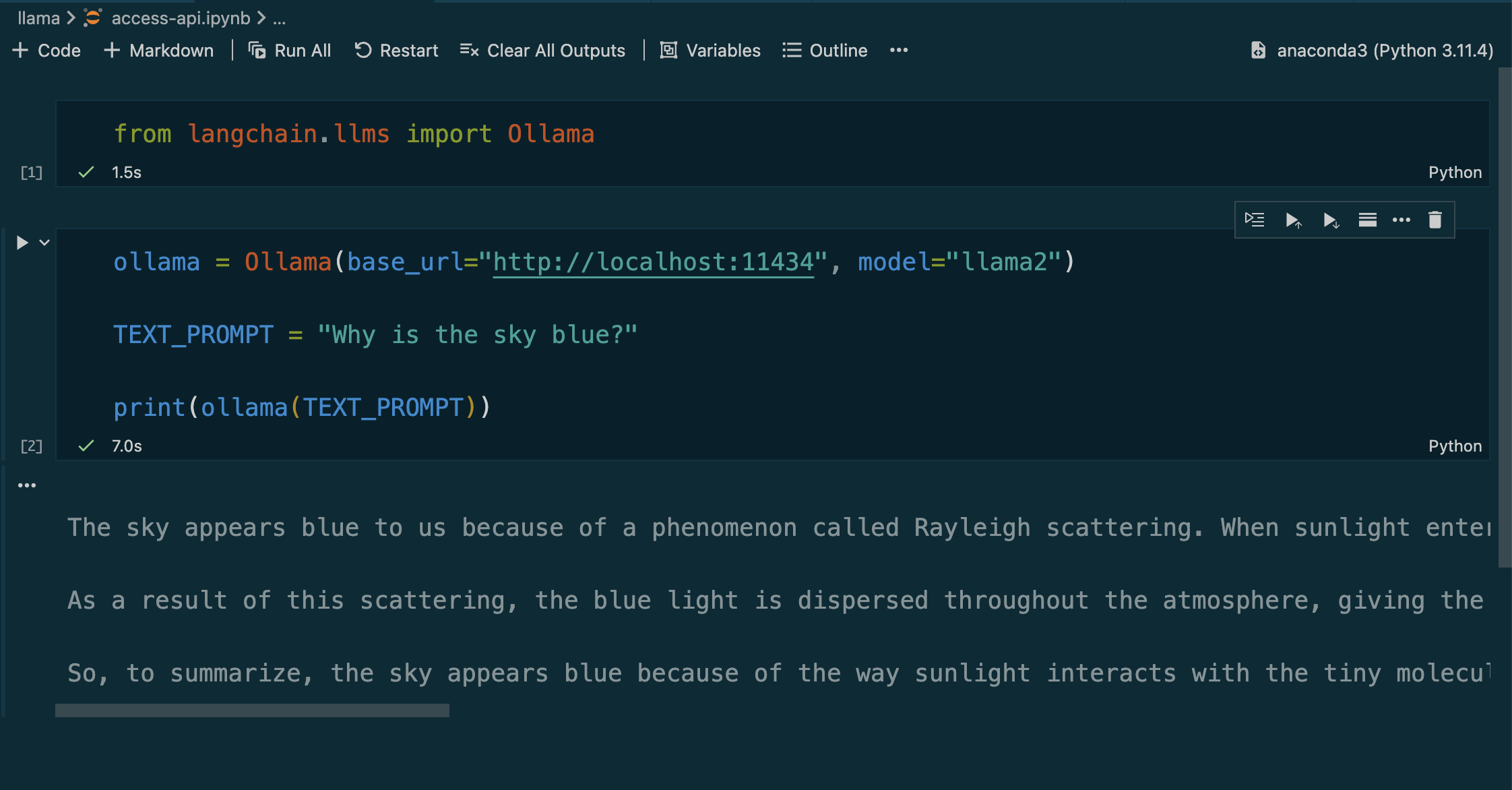
Task: Expand run options chevron next to run button
Action: pyautogui.click(x=44, y=243)
